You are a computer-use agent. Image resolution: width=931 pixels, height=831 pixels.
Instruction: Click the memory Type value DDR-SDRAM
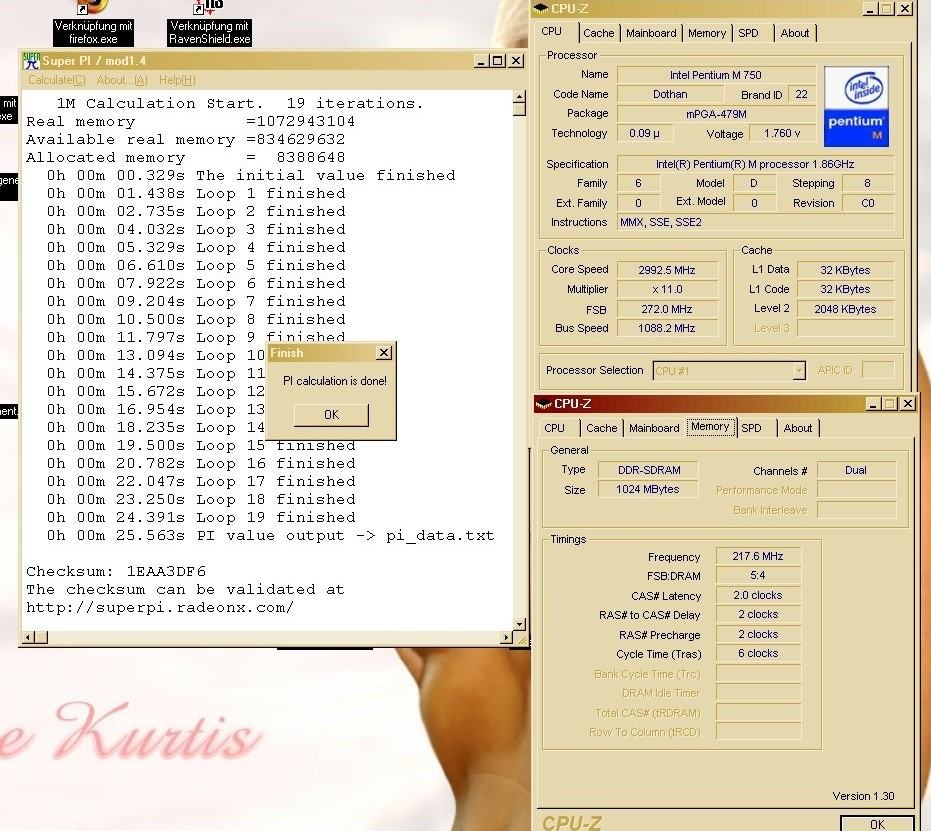tap(648, 470)
